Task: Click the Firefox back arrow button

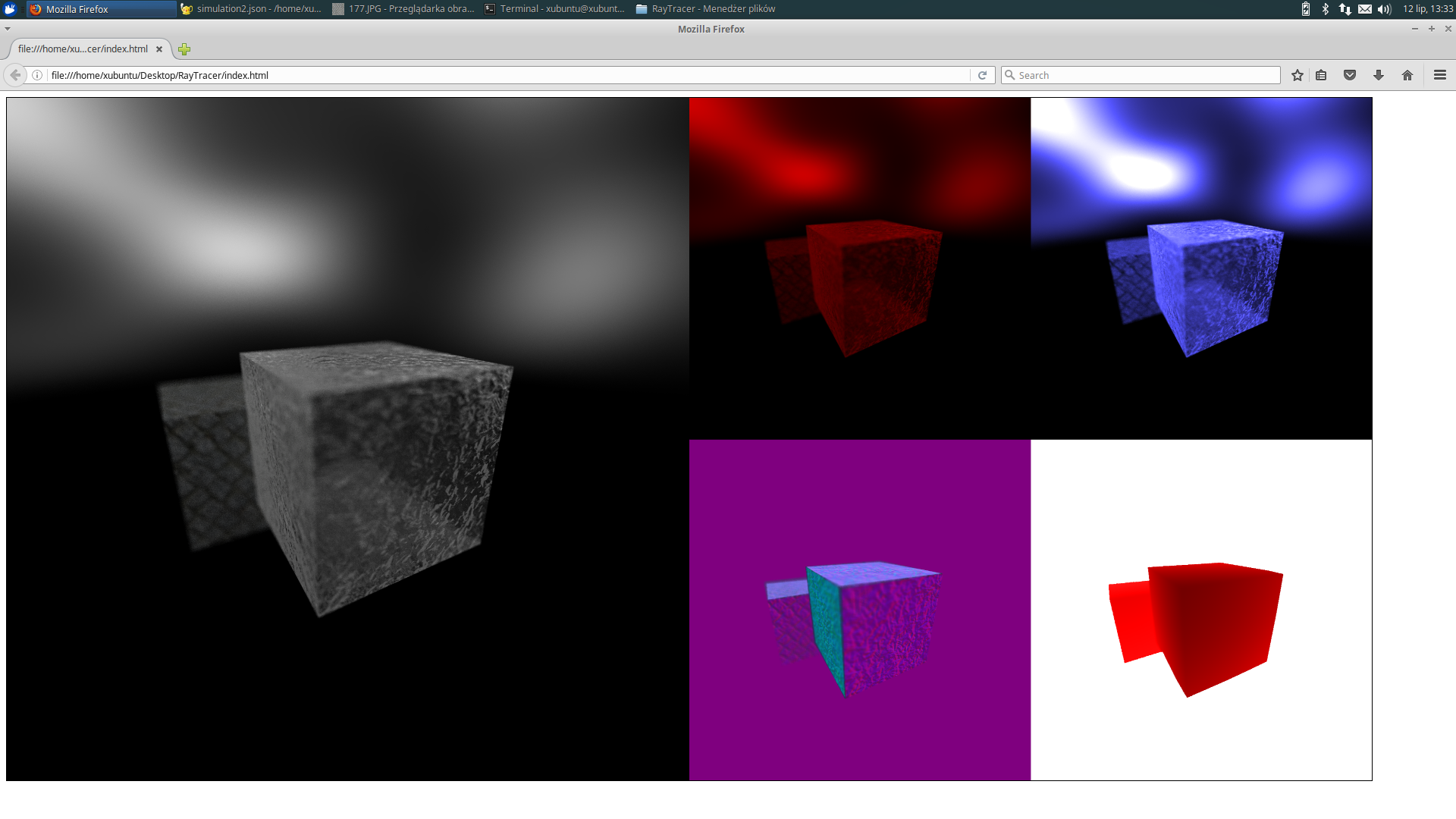Action: [x=15, y=75]
